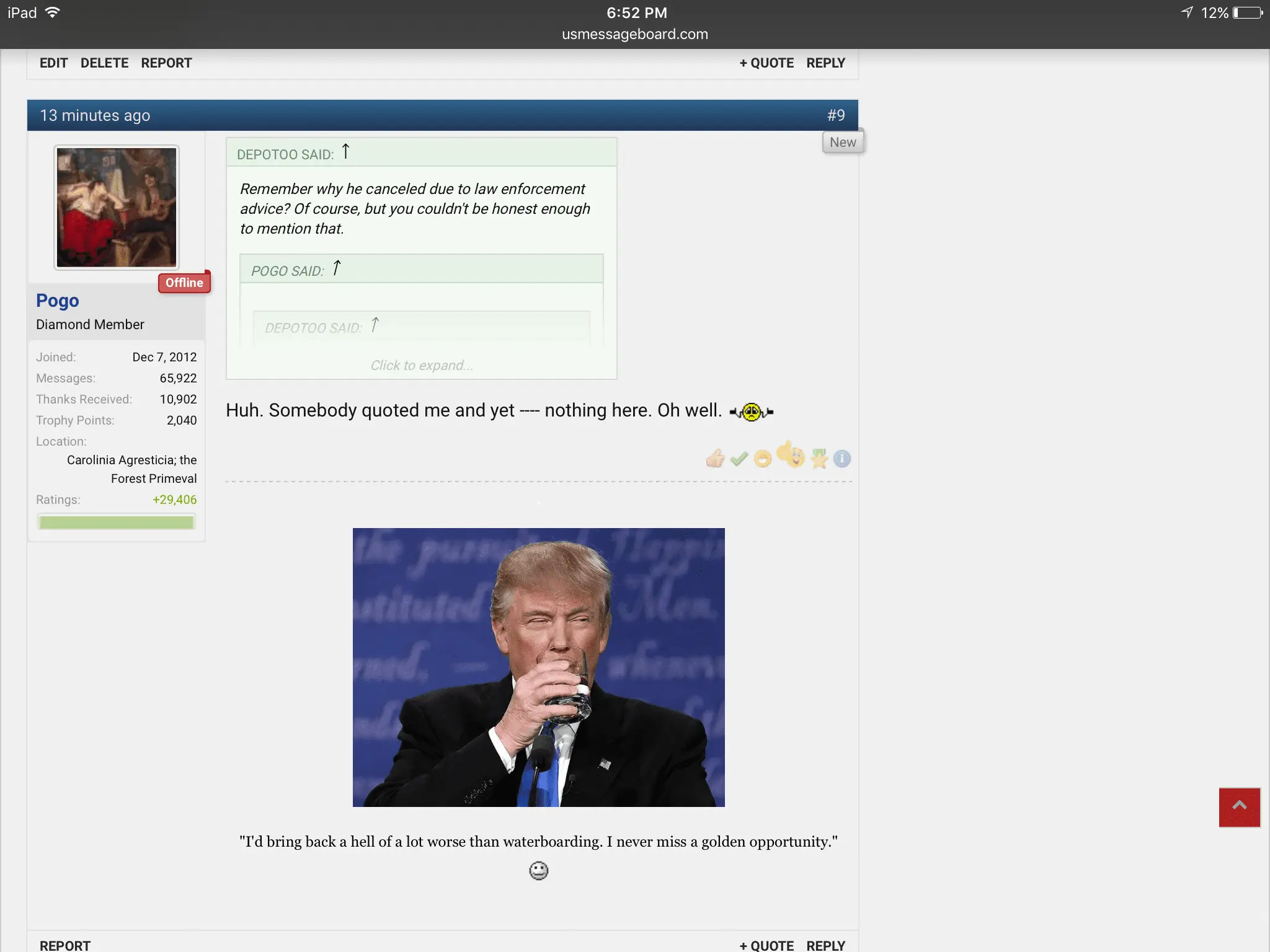Toggle + QUOTE on post #9
This screenshot has width=1270, height=952.
[x=766, y=945]
